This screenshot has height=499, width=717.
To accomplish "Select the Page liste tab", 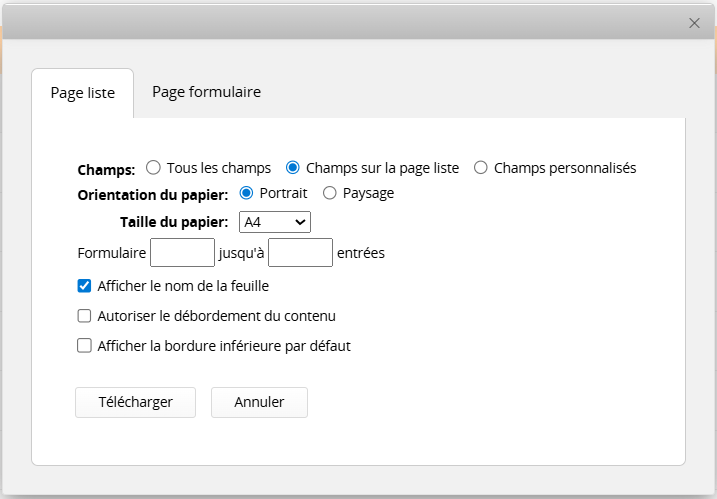I will tap(83, 93).
